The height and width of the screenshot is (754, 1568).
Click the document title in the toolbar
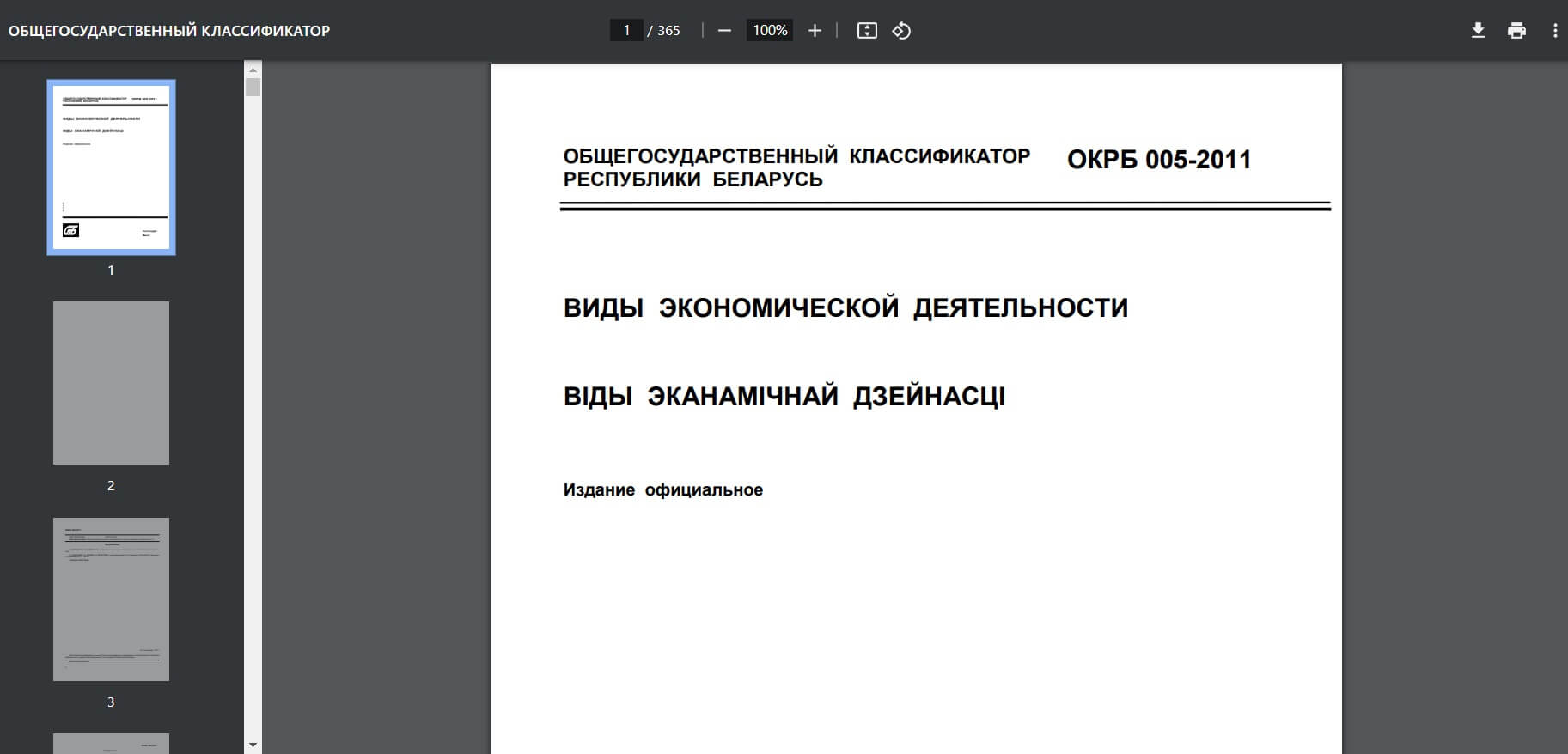tap(169, 31)
